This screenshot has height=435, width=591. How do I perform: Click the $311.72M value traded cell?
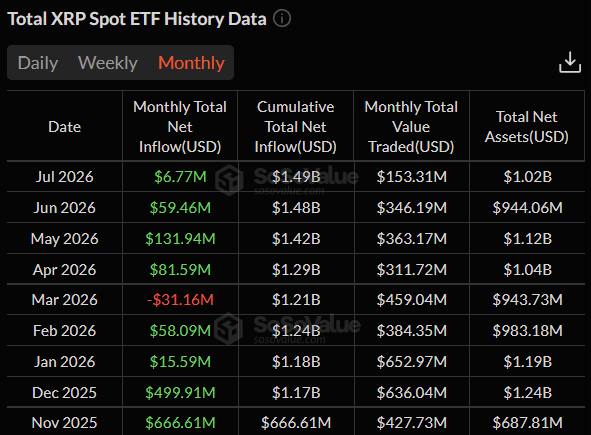click(x=412, y=270)
